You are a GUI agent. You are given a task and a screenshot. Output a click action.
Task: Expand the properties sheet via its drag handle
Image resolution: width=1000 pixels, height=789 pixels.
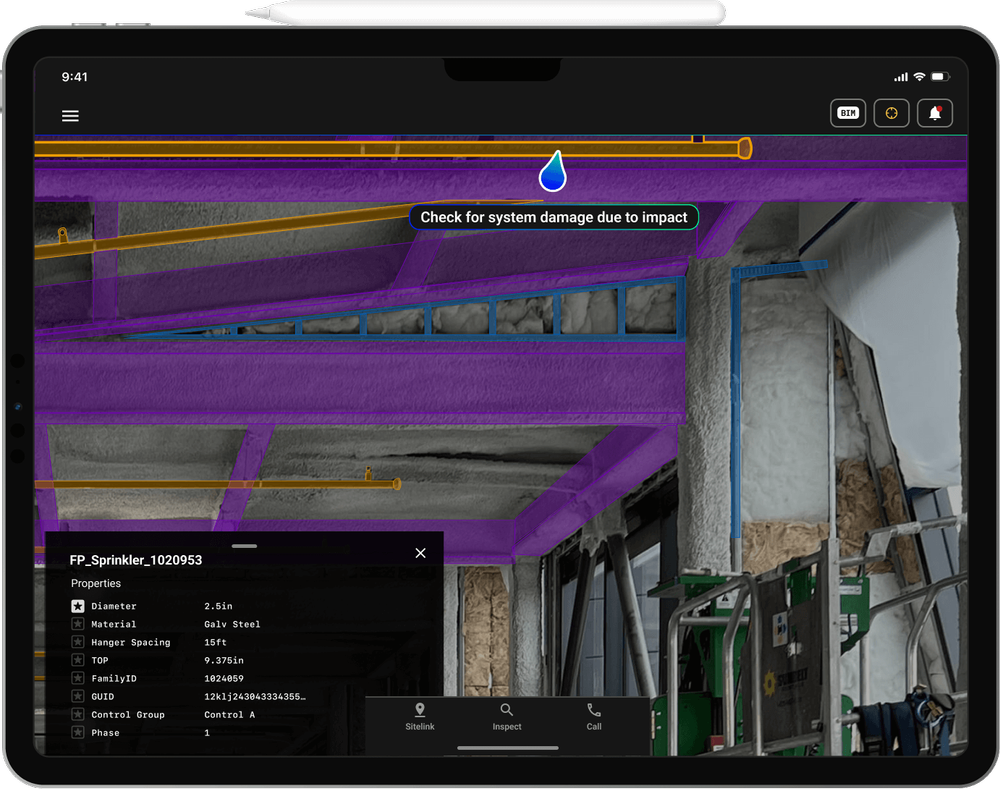coord(243,546)
